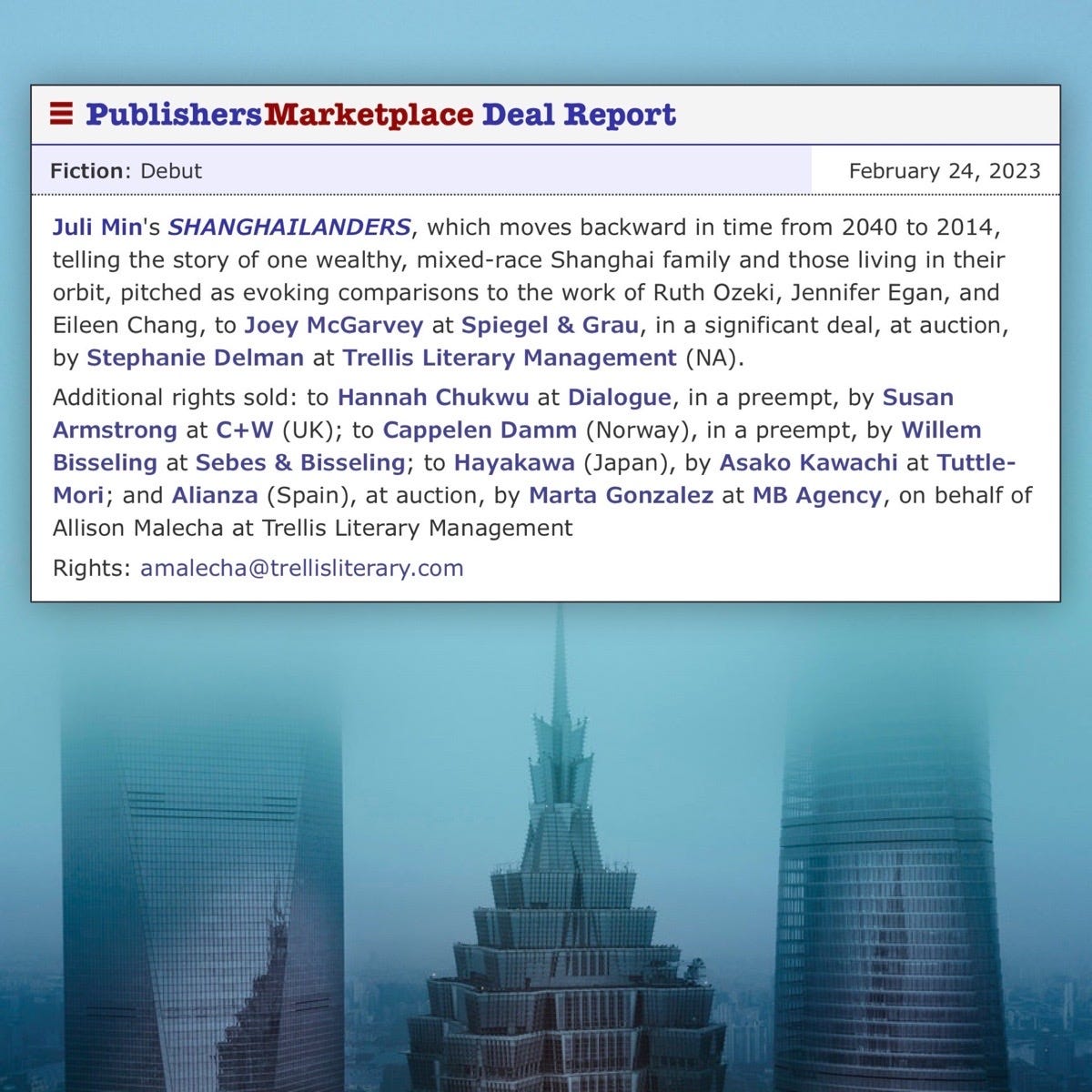Screen dimensions: 1092x1092
Task: Open Joey McGarvey editor link
Action: pyautogui.click(x=334, y=325)
